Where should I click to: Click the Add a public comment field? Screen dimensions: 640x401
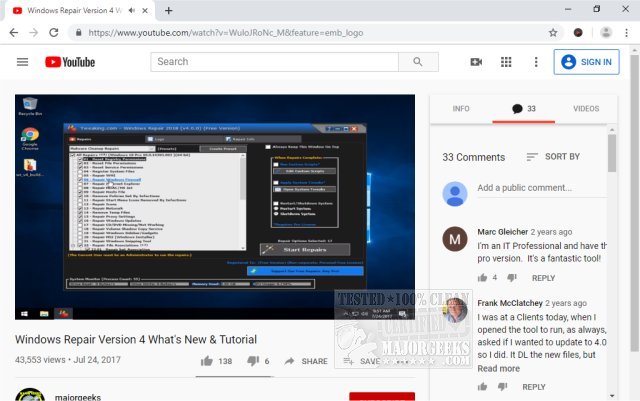point(541,188)
